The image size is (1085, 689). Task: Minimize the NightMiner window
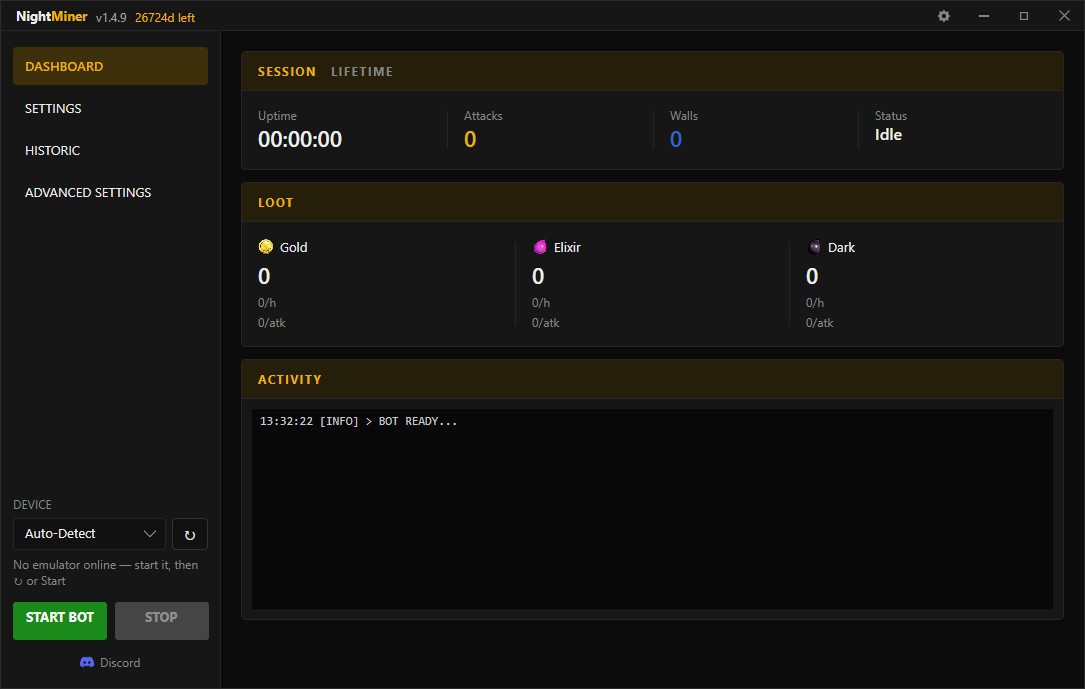[x=983, y=16]
